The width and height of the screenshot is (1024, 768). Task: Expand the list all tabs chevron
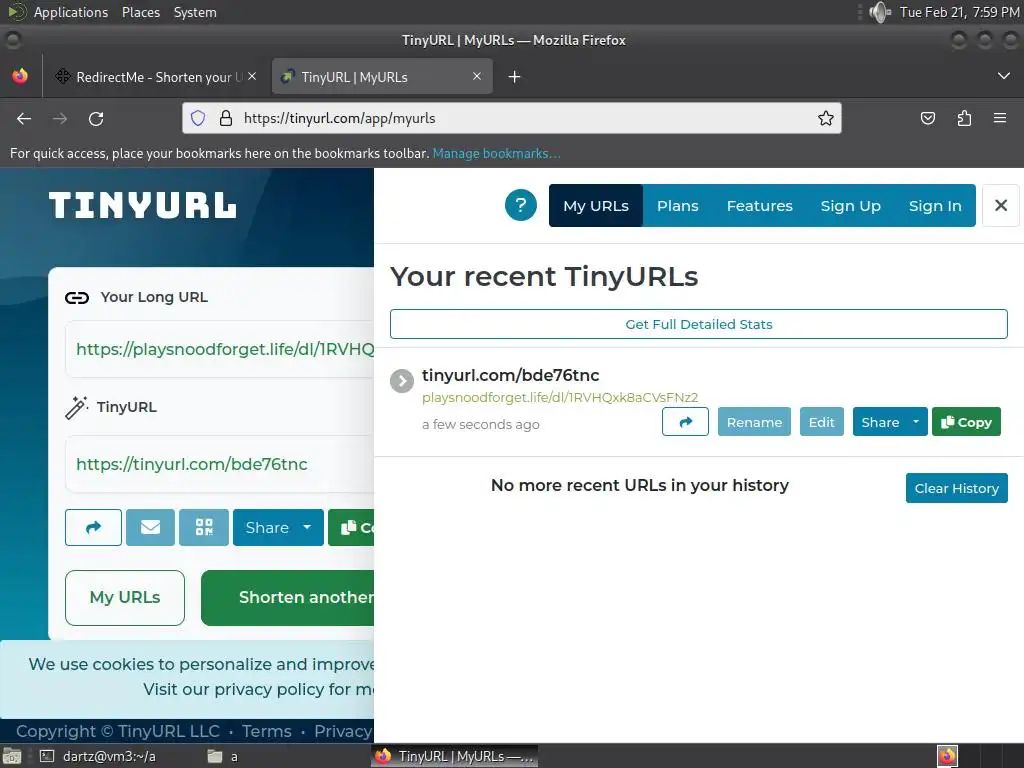point(1004,76)
